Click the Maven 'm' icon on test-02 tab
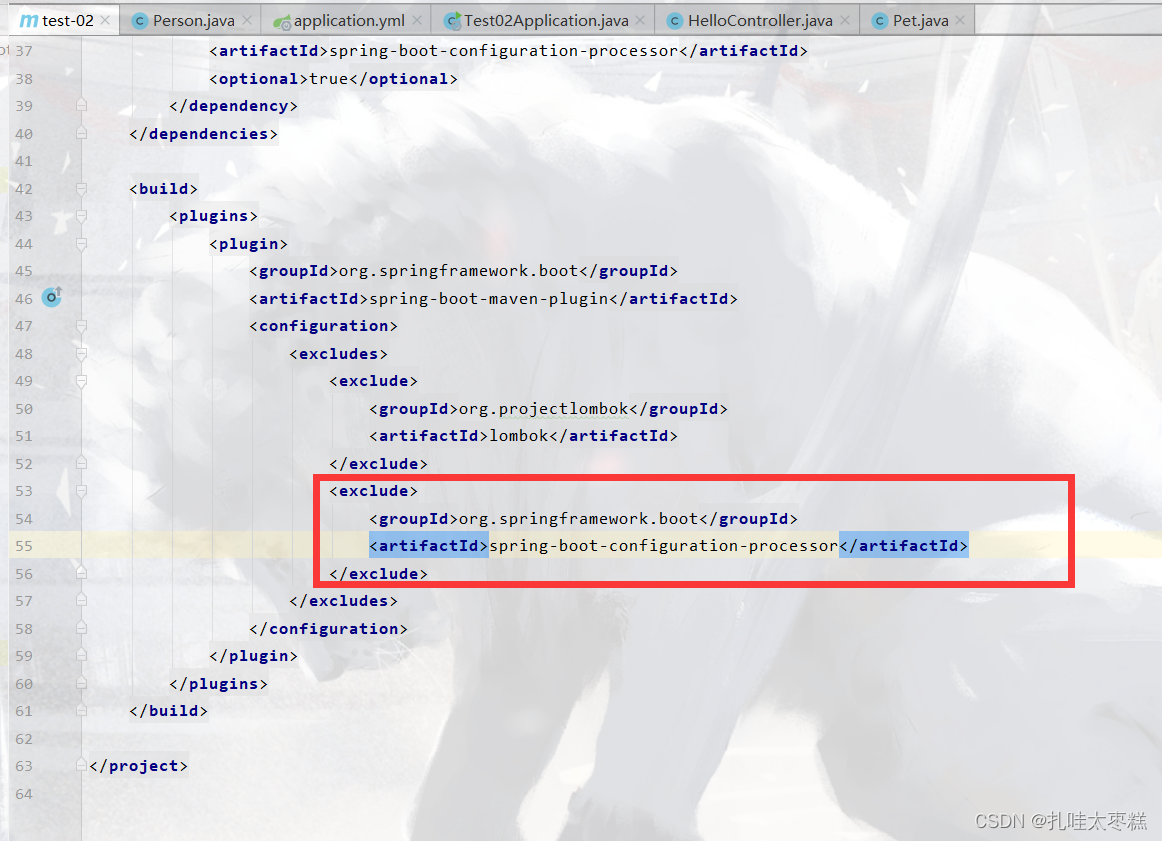 click(x=28, y=21)
